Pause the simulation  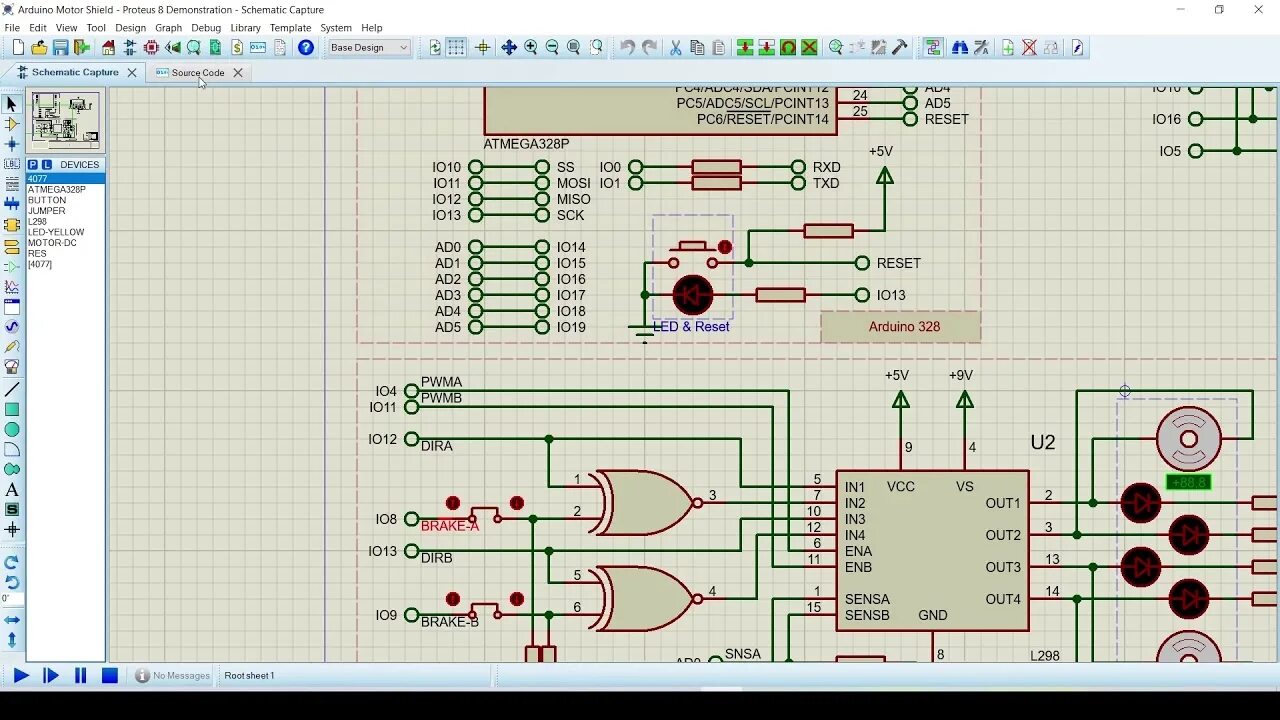80,676
